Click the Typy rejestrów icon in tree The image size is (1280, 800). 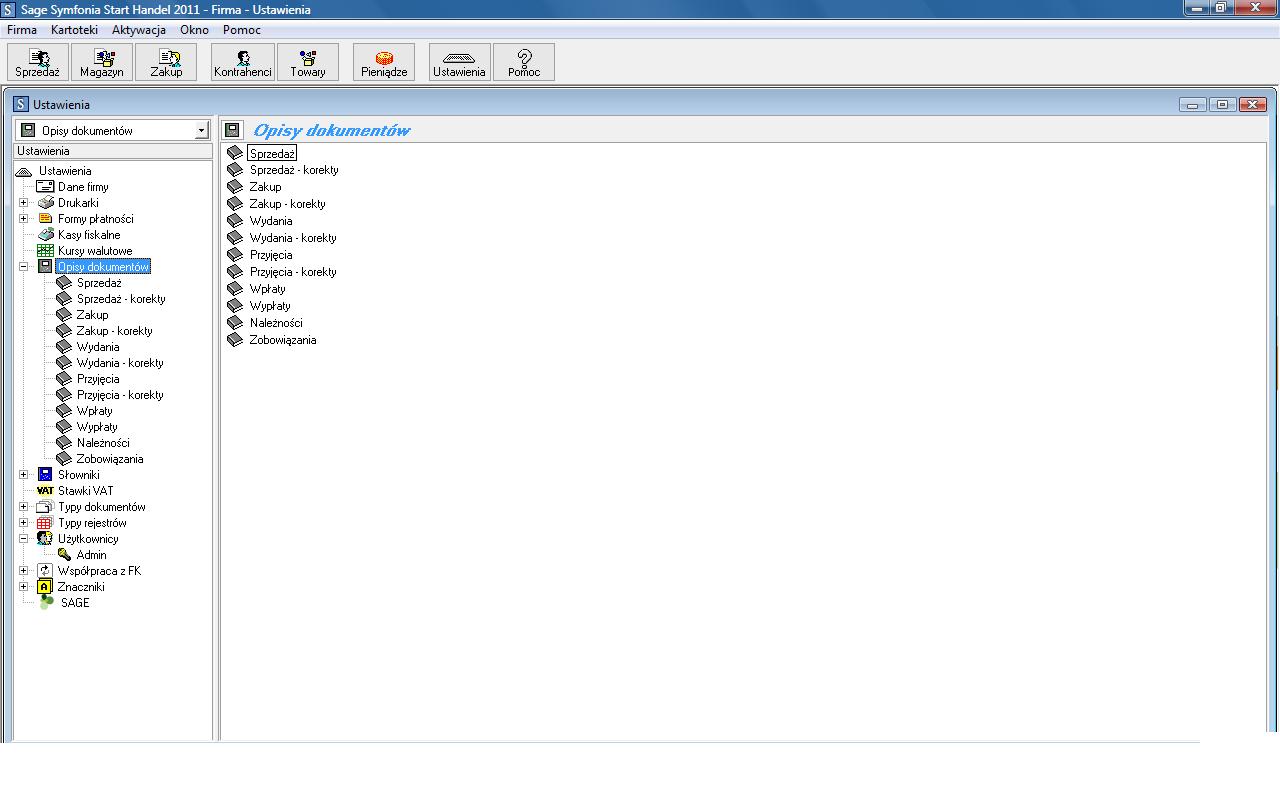(x=45, y=523)
